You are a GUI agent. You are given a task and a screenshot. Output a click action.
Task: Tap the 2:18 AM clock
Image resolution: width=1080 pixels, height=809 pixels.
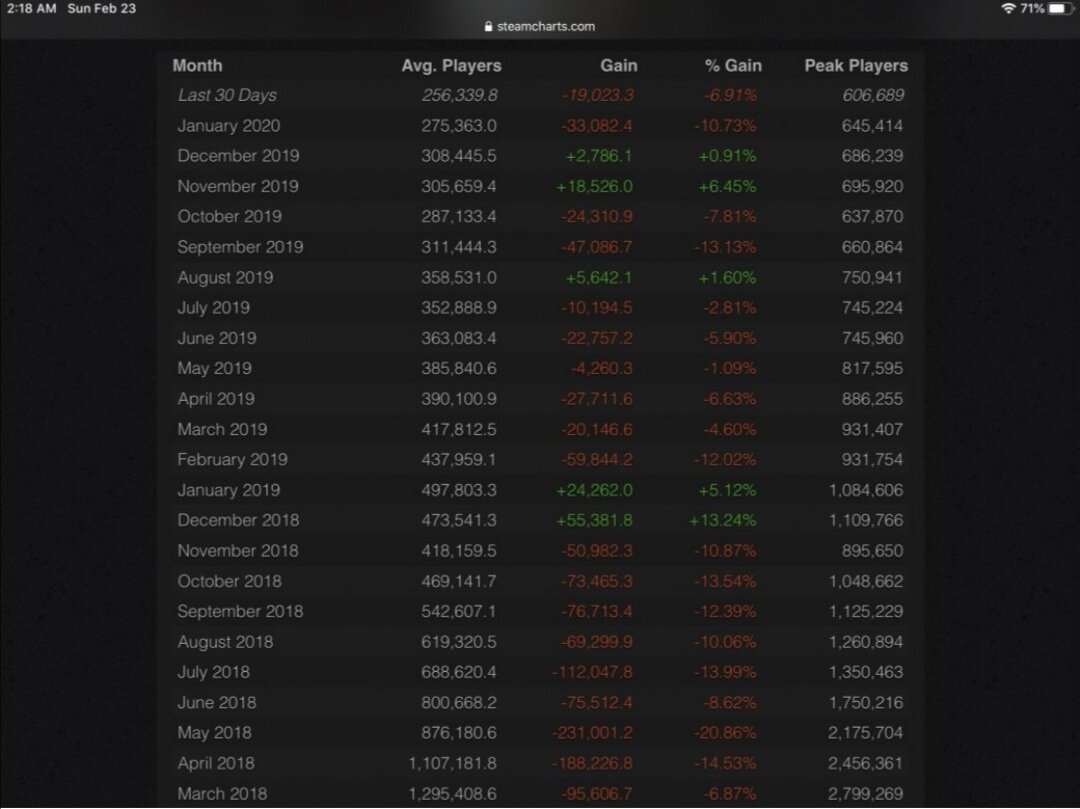pyautogui.click(x=30, y=8)
